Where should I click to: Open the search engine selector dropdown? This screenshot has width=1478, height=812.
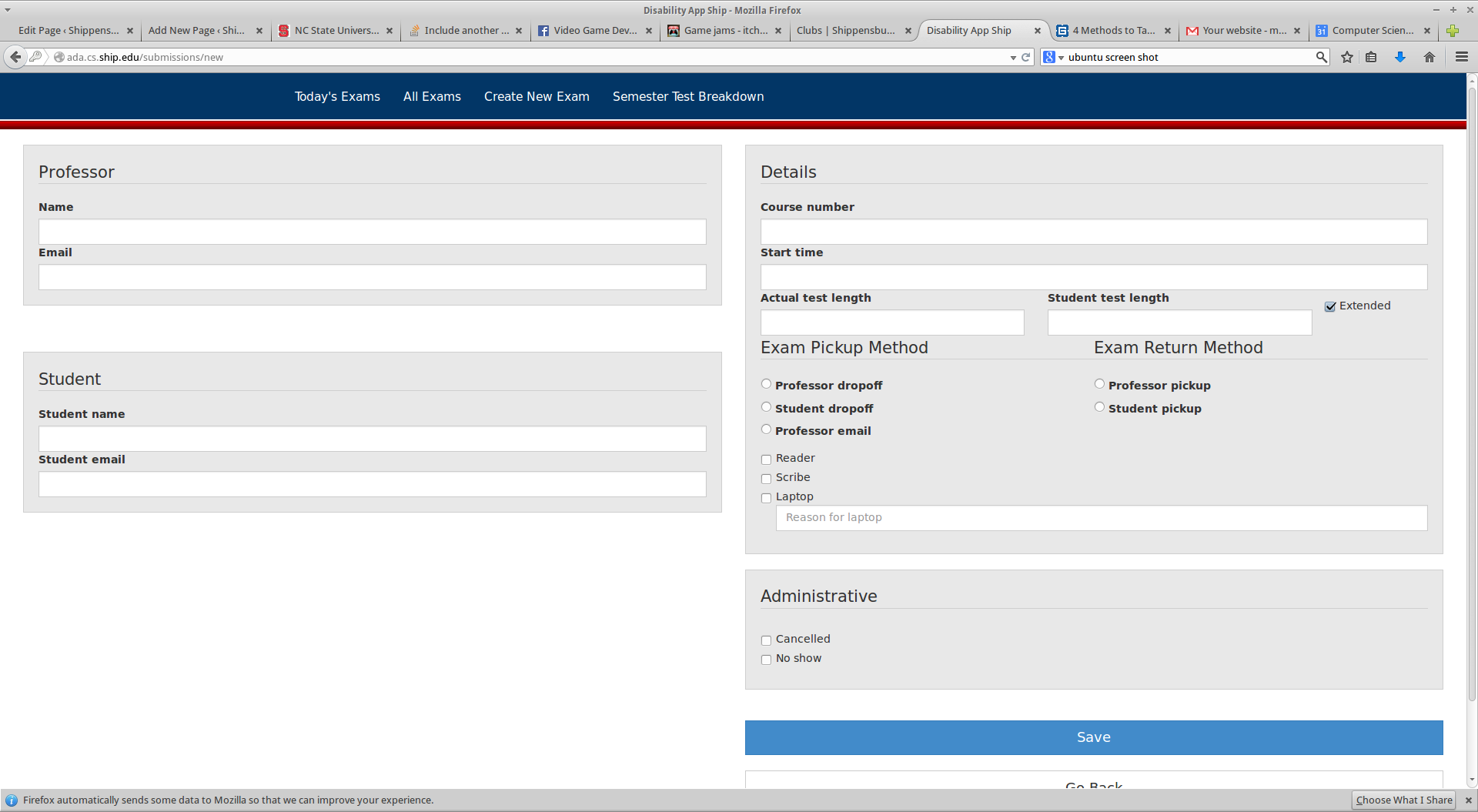1052,57
